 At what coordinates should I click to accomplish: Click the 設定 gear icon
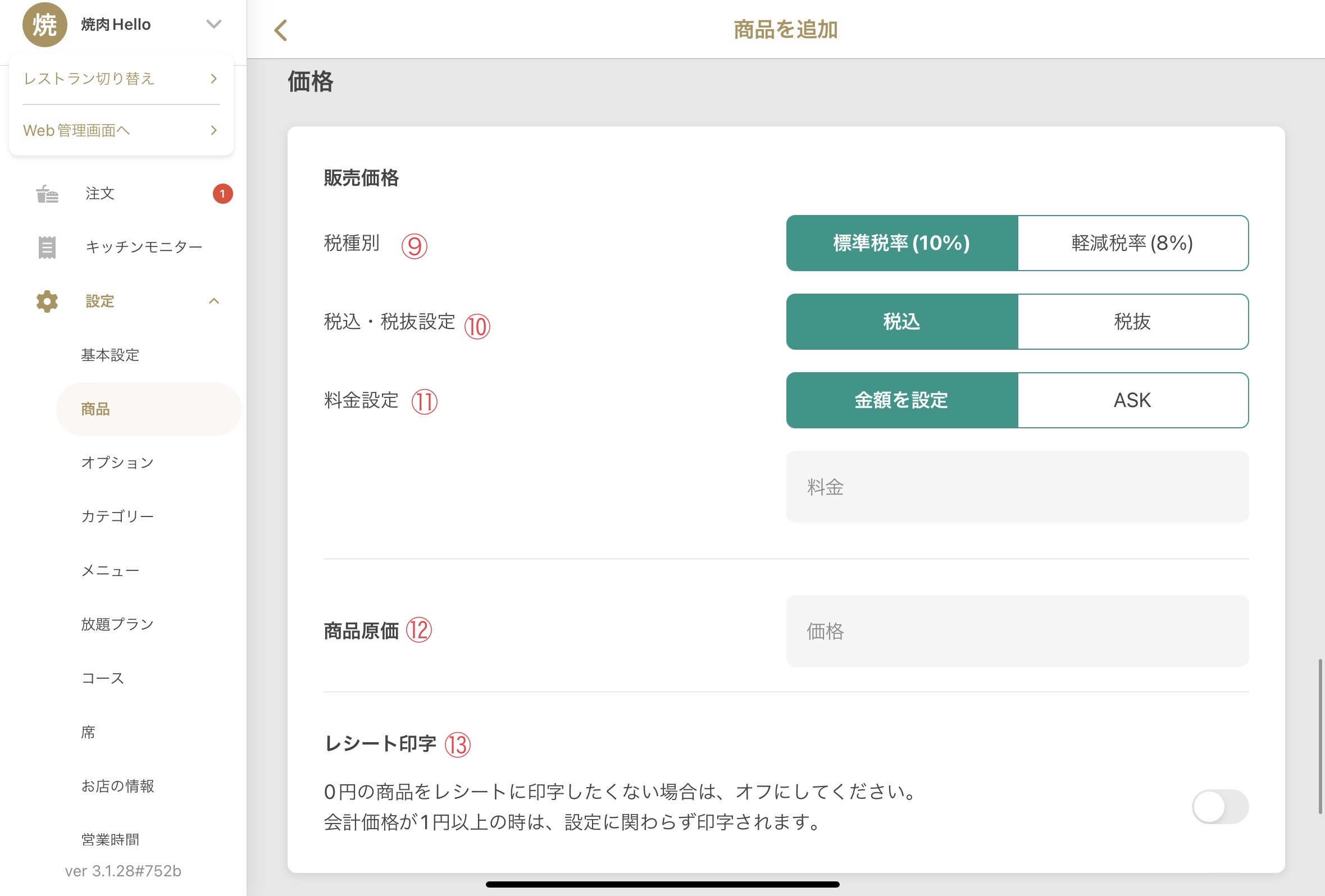47,301
